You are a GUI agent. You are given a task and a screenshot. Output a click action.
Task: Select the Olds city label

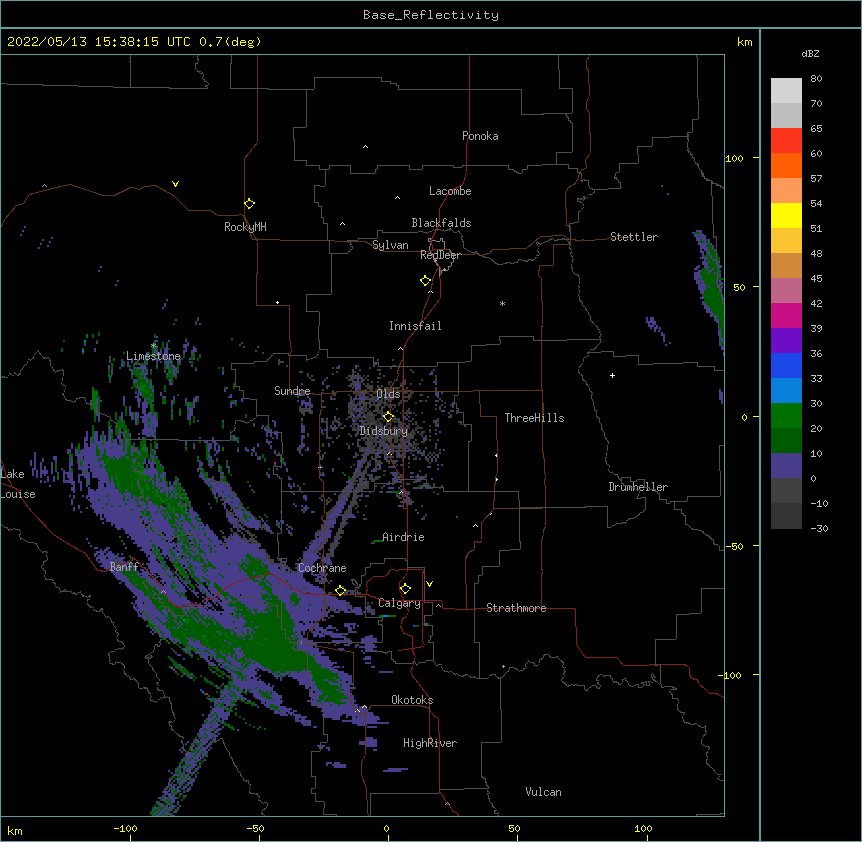click(388, 394)
